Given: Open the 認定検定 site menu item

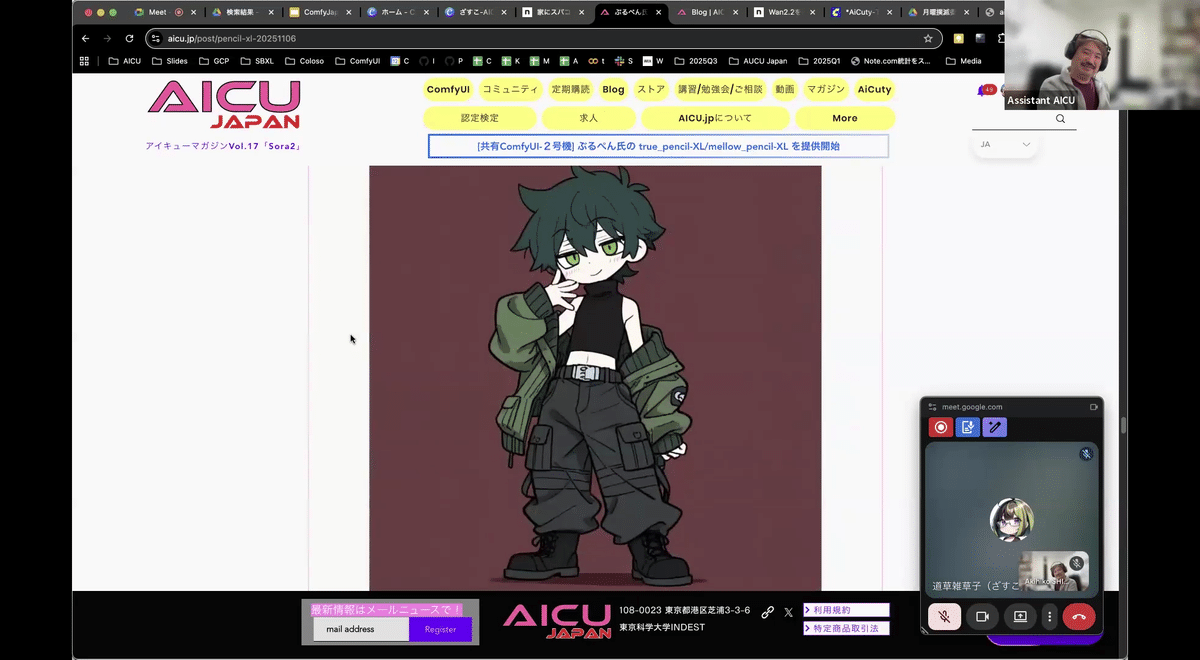Looking at the screenshot, I should tap(479, 118).
